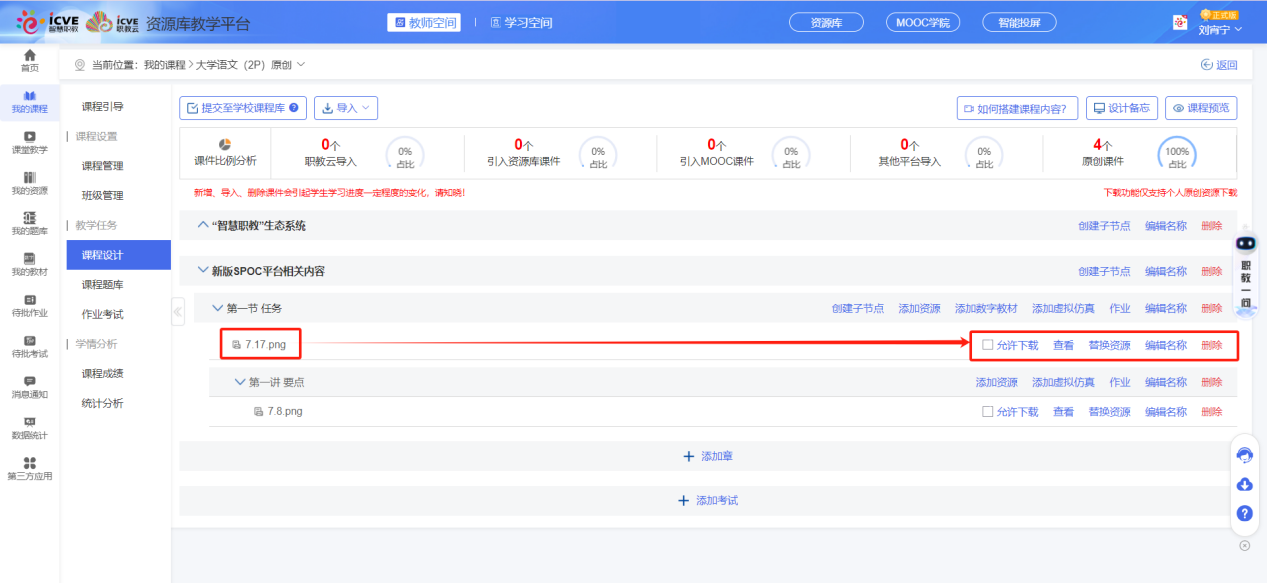This screenshot has width=1267, height=583.
Task: Collapse the 第一讲 要点 node
Action: click(x=239, y=382)
